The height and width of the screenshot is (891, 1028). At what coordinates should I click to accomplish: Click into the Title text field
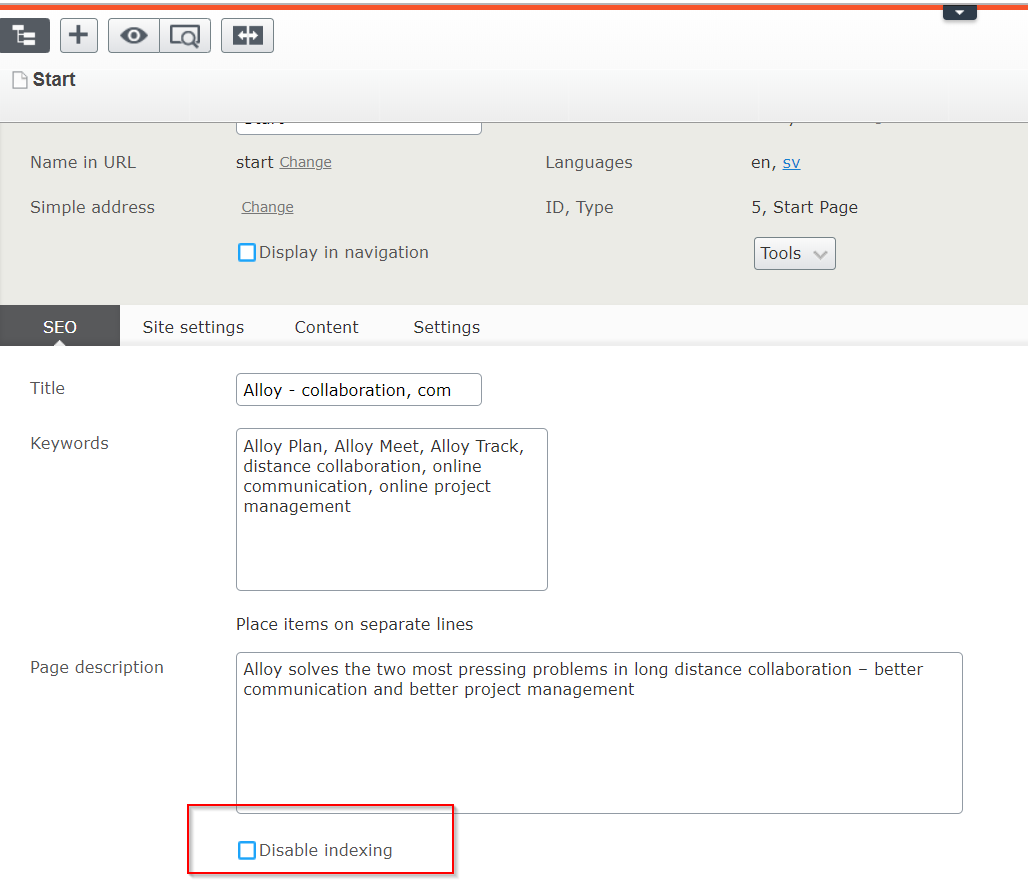[x=358, y=390]
